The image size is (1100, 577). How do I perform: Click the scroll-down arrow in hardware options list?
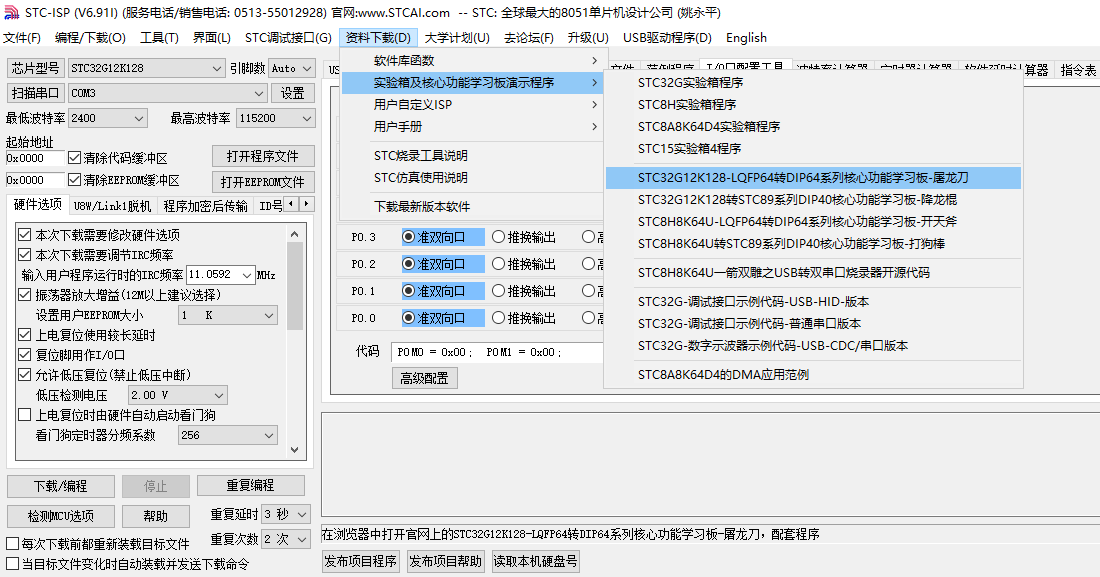click(x=295, y=450)
